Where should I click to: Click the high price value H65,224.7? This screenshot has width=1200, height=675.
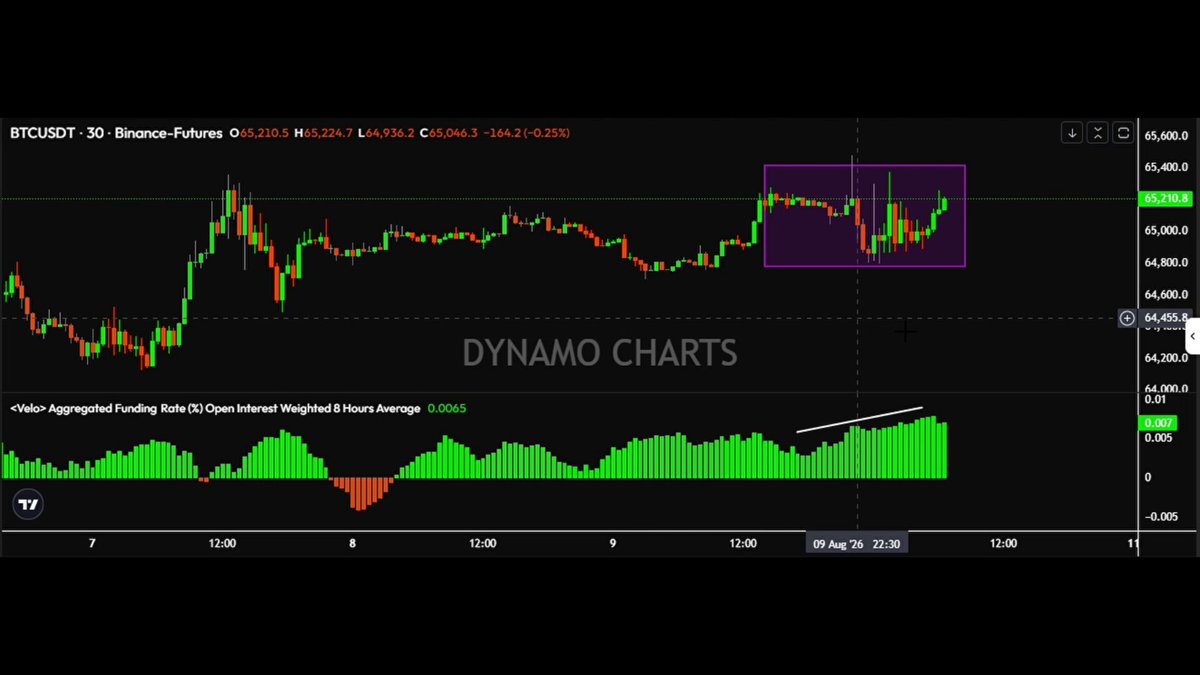pos(324,133)
